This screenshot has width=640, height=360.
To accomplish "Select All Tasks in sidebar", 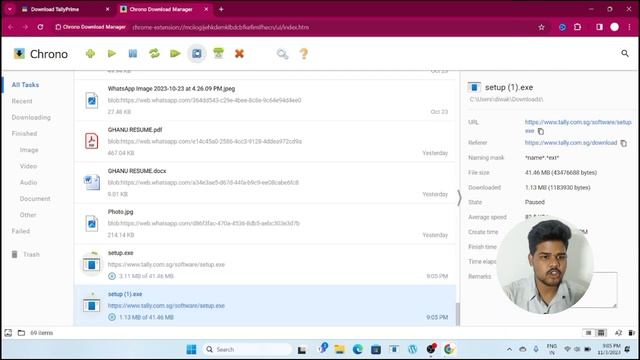I will 25,85.
